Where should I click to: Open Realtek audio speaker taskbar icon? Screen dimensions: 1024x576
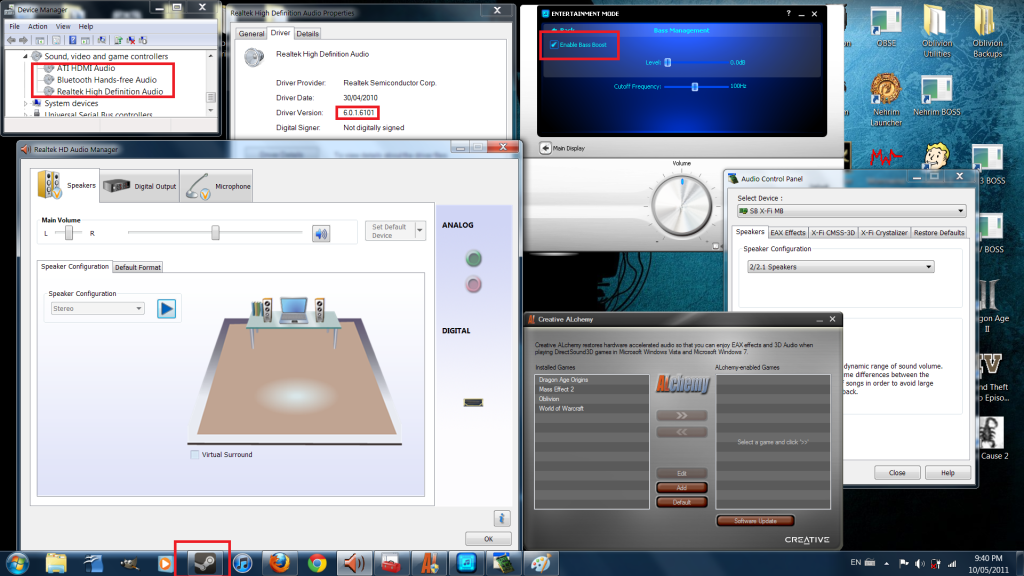click(354, 562)
